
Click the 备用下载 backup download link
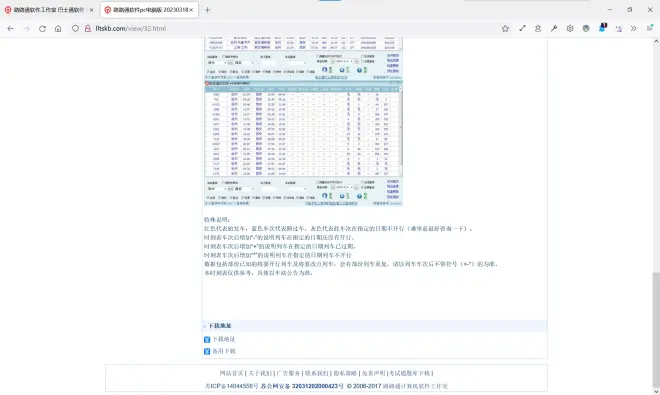click(x=224, y=351)
